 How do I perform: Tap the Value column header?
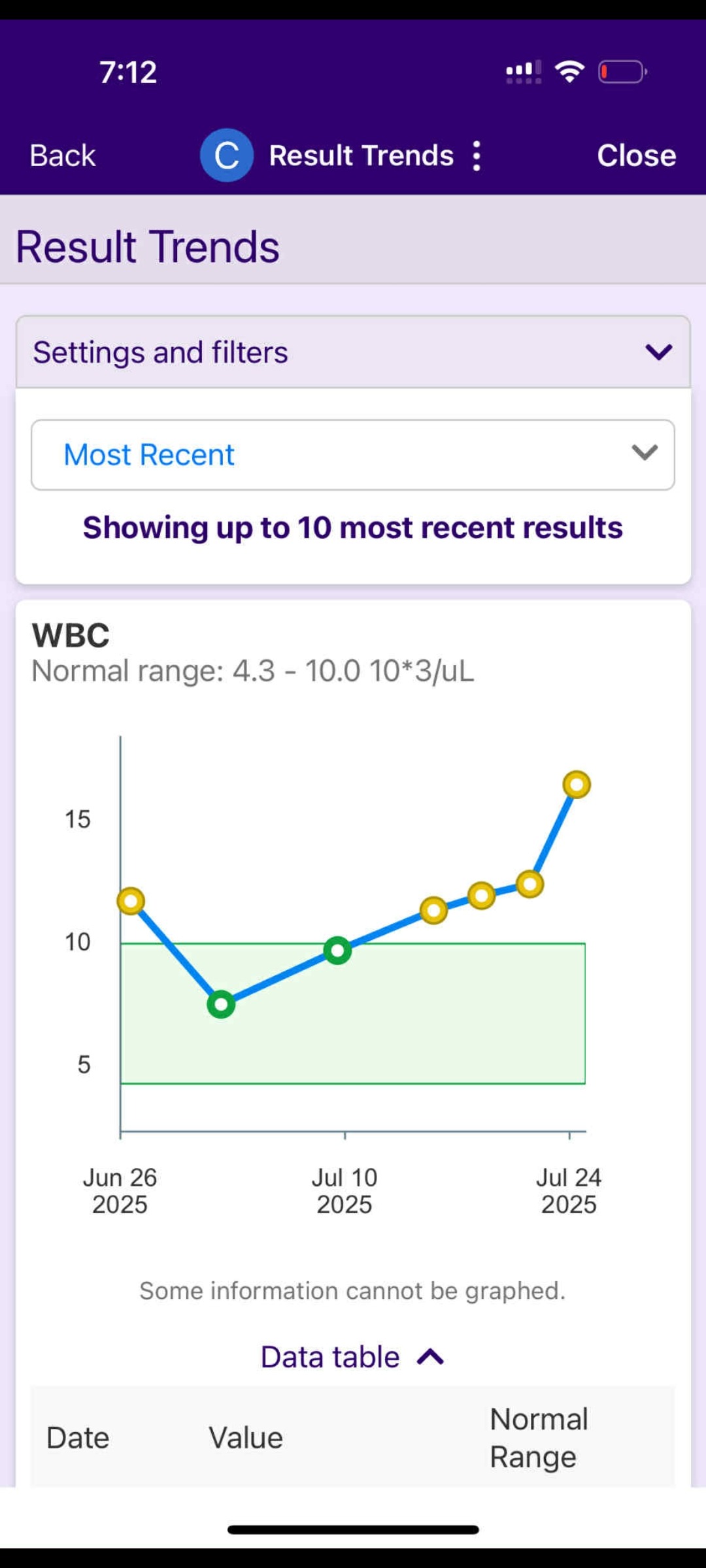click(x=246, y=1438)
